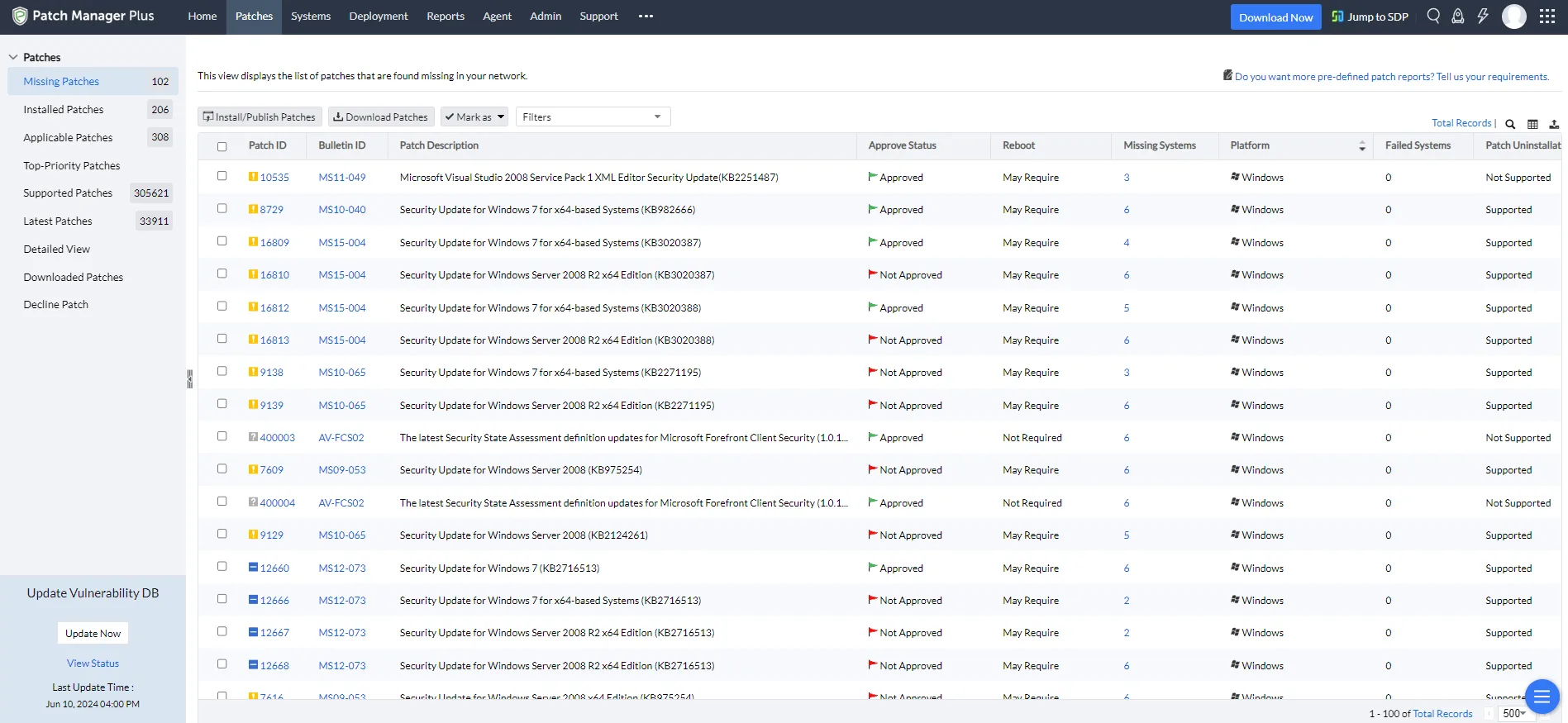Click the Jump to SDP icon

coord(1337,17)
